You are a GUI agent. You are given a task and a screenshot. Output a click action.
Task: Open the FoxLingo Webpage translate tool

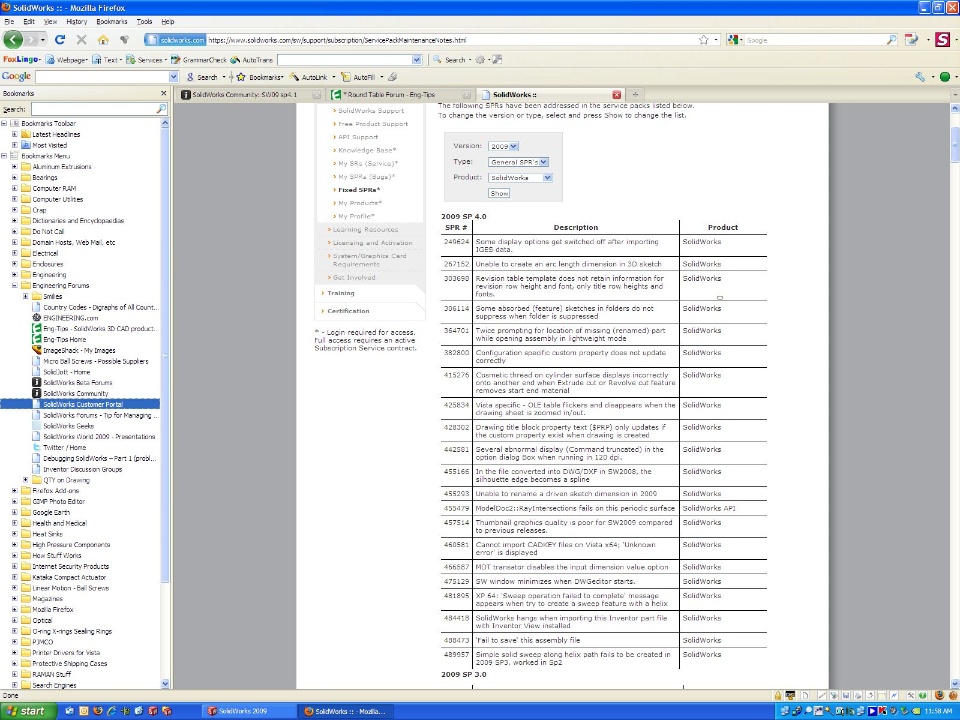pos(67,59)
